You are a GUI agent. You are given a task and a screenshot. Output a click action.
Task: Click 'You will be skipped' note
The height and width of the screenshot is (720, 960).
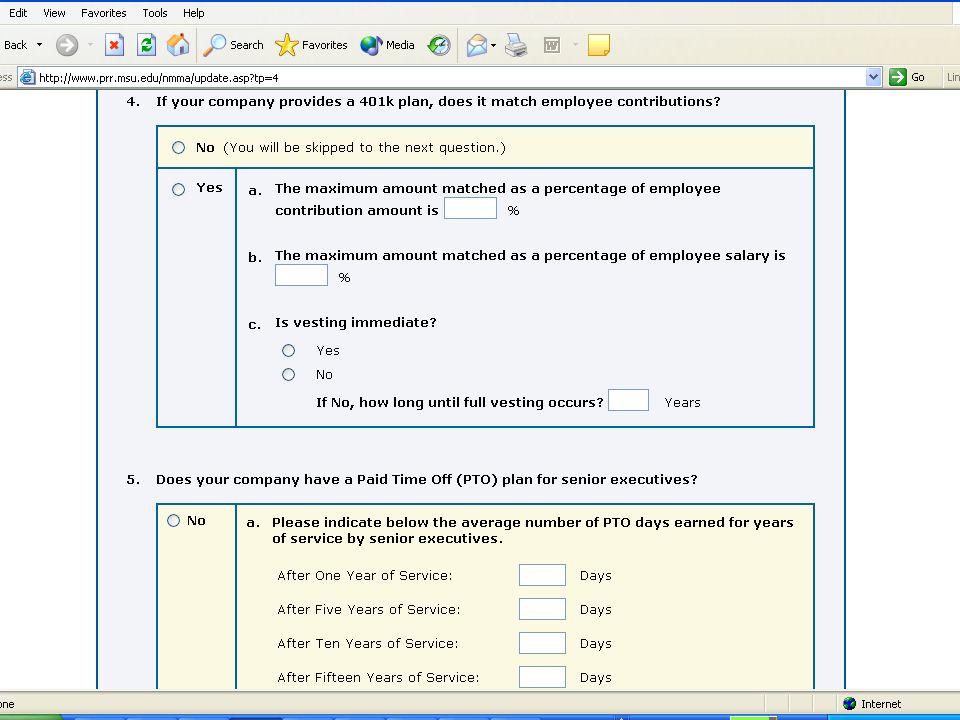[x=364, y=148]
